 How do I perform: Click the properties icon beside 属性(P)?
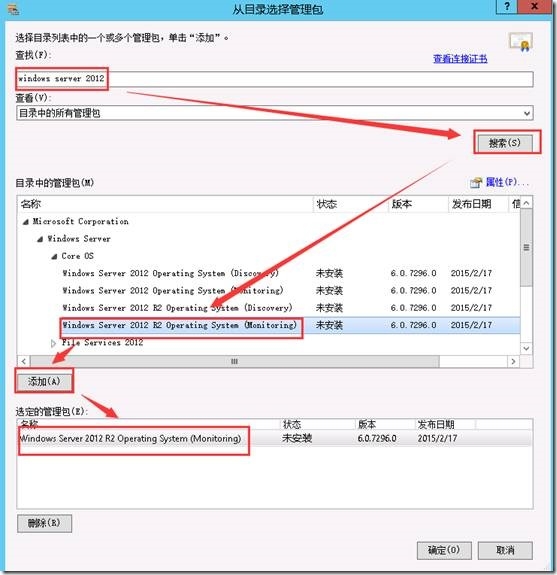(476, 182)
